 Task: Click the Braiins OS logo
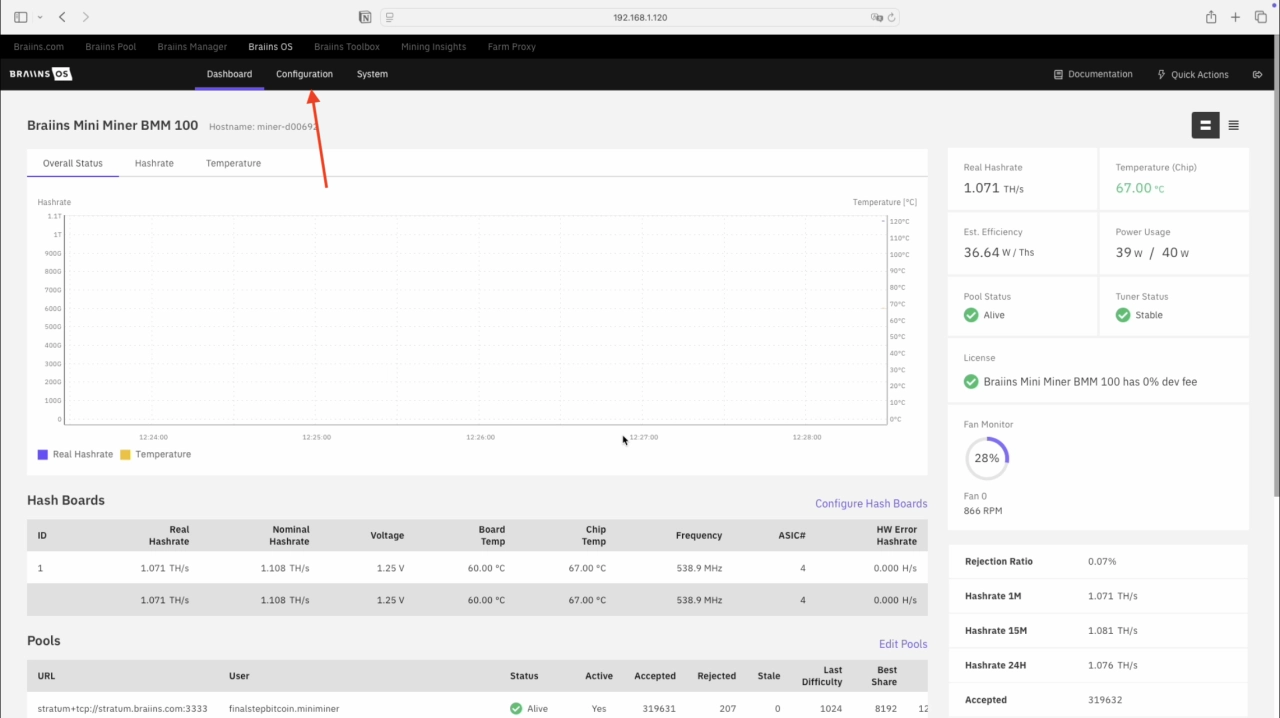tap(41, 74)
